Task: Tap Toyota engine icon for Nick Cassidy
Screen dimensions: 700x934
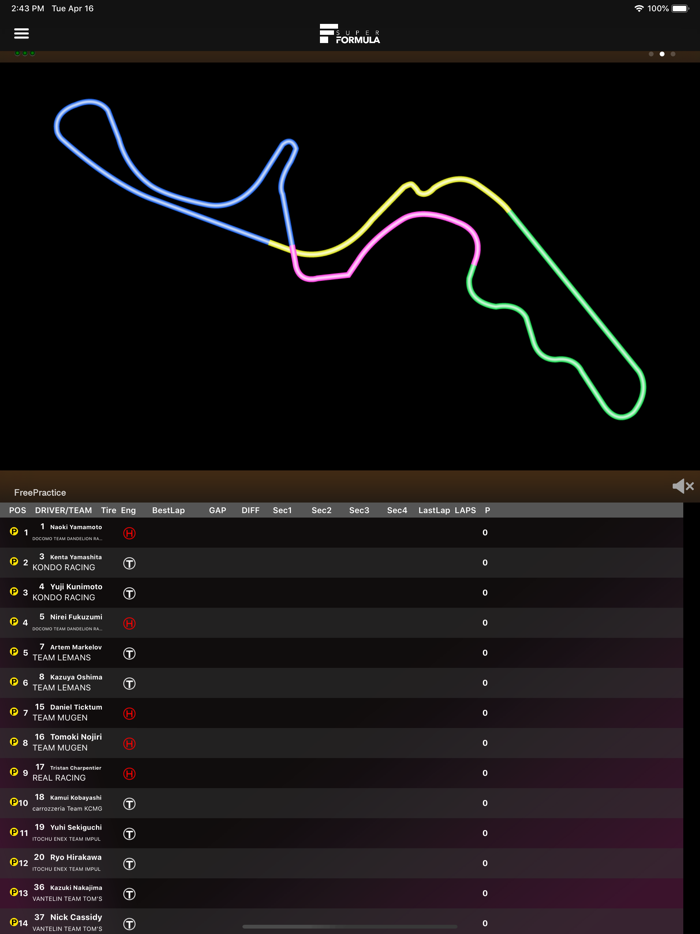Action: pyautogui.click(x=129, y=924)
